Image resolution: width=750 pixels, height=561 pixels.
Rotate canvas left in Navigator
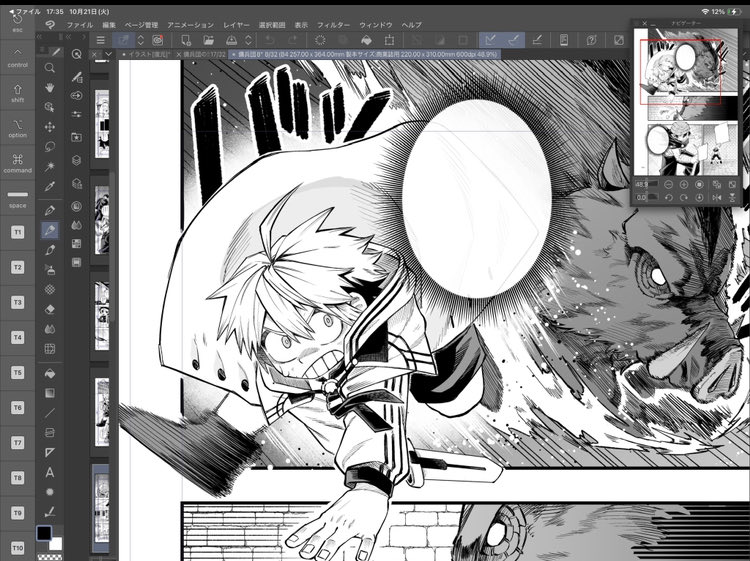click(x=669, y=197)
